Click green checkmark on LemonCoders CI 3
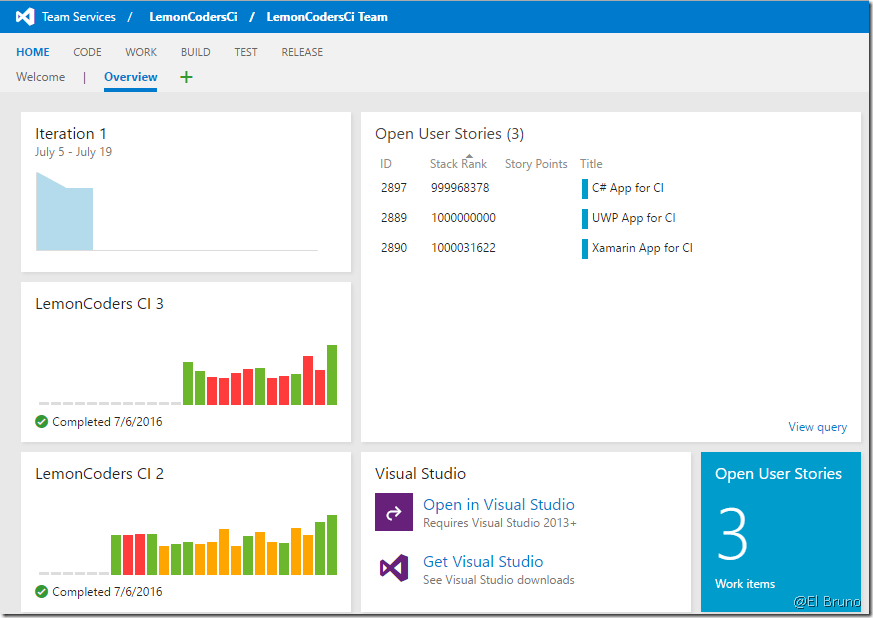 [x=41, y=422]
